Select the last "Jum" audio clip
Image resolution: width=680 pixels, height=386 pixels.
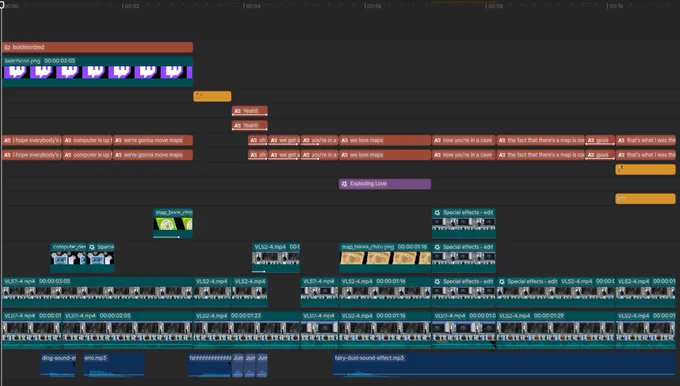coord(262,365)
